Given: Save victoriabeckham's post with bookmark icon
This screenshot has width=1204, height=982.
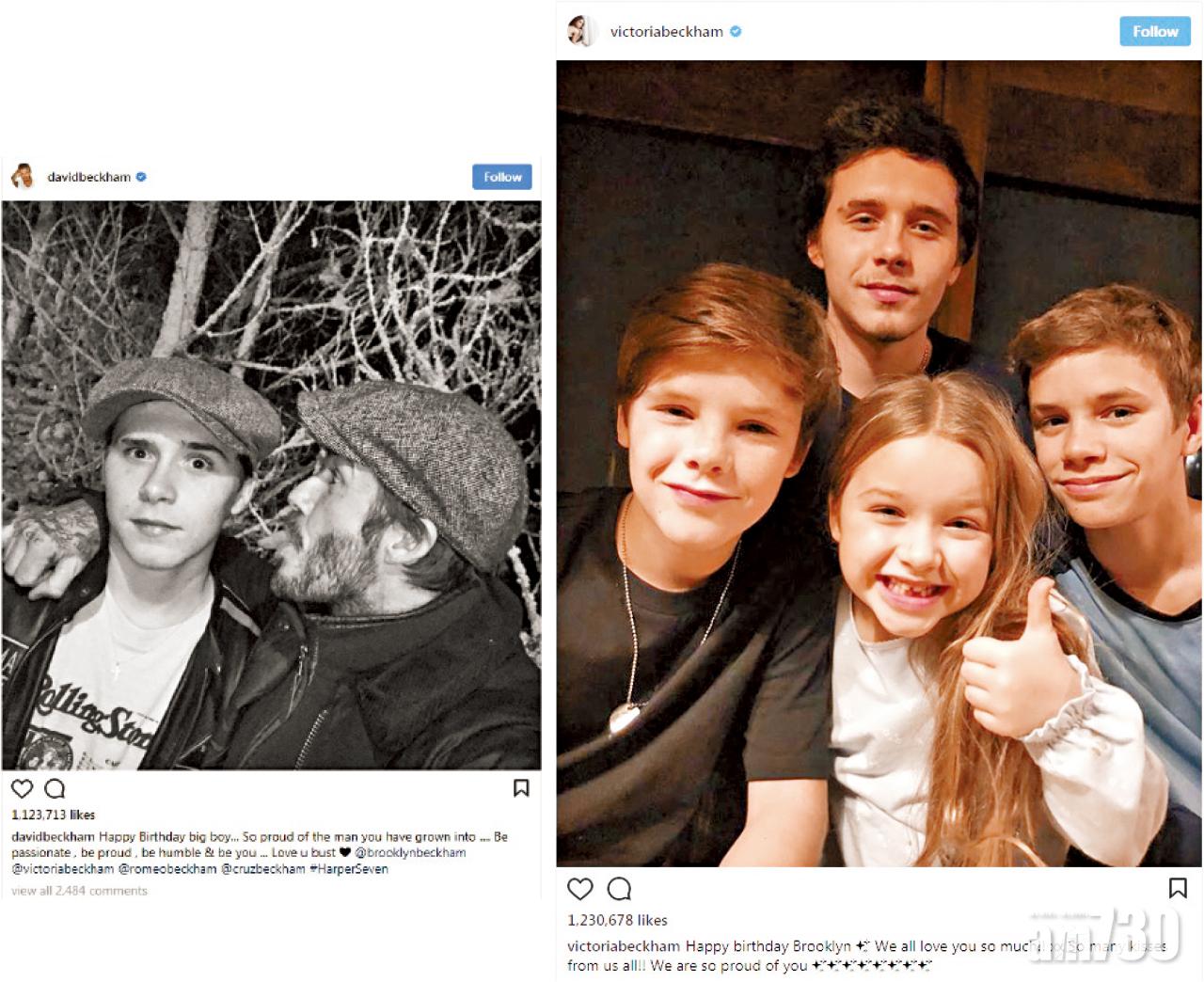Looking at the screenshot, I should click(x=1178, y=888).
